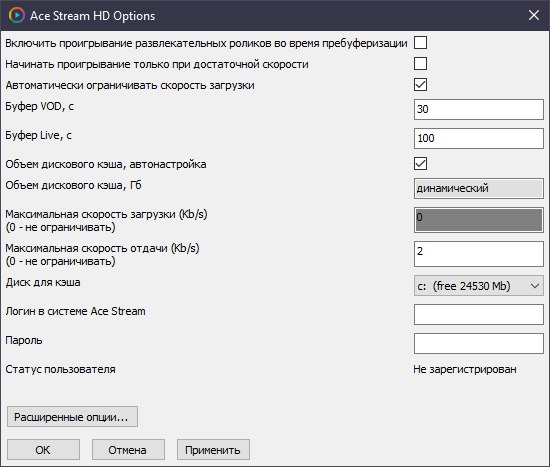The width and height of the screenshot is (550, 467).
Task: Uncheck disk cache auto-tuning 'автонастройка' checkbox
Action: (420, 164)
